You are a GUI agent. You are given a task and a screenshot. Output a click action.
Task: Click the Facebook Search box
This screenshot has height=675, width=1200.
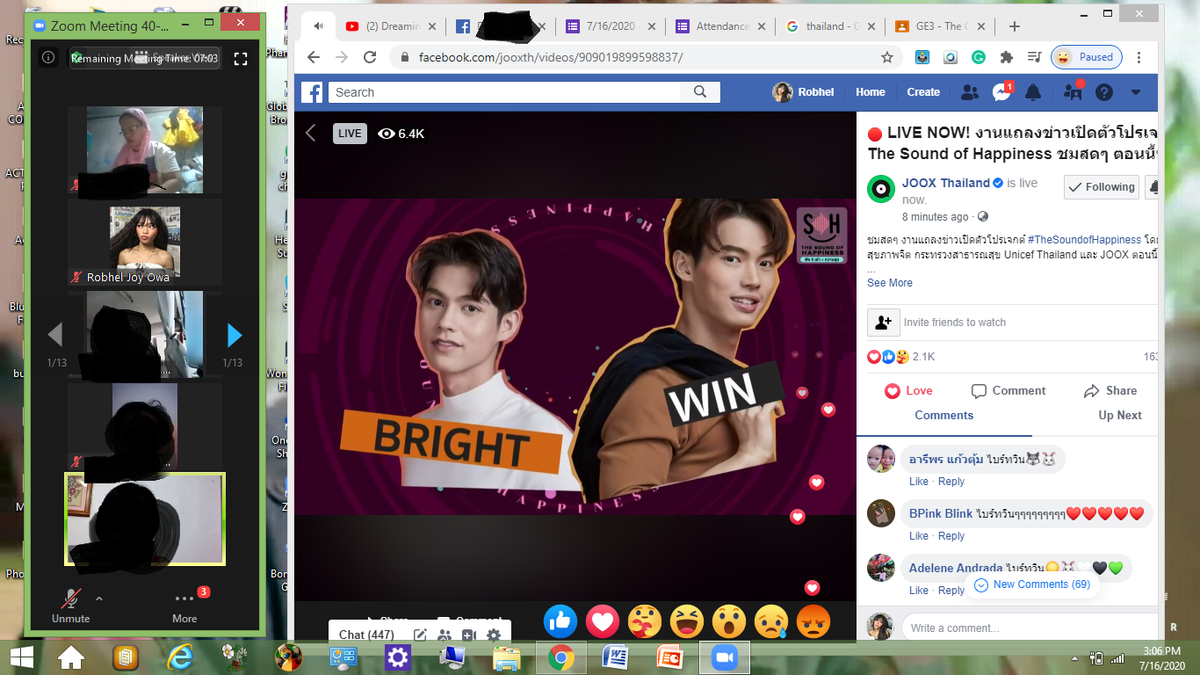click(505, 92)
